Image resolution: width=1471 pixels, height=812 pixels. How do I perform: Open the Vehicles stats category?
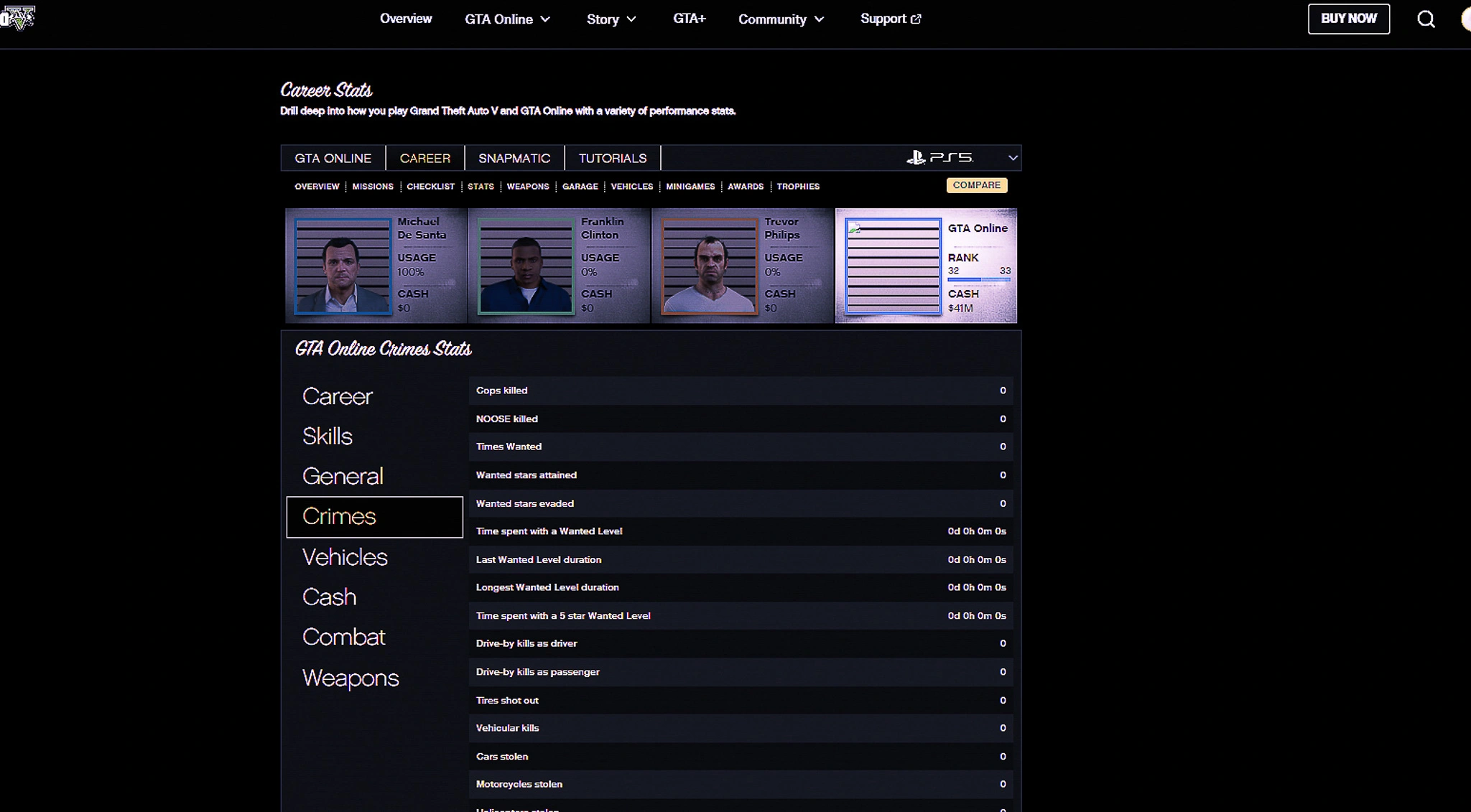click(x=345, y=557)
